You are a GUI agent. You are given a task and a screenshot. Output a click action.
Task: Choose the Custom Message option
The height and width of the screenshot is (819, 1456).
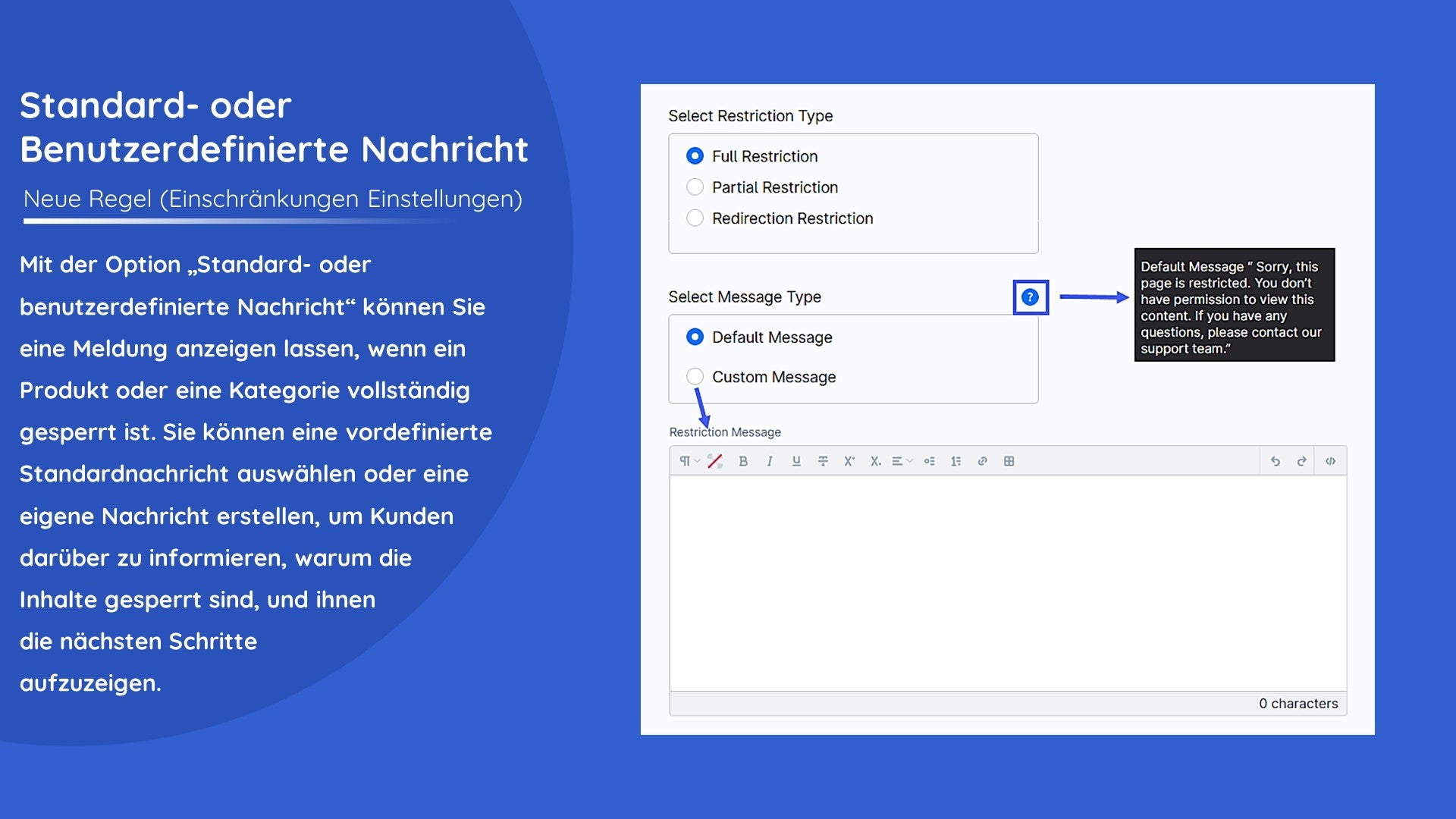click(695, 376)
